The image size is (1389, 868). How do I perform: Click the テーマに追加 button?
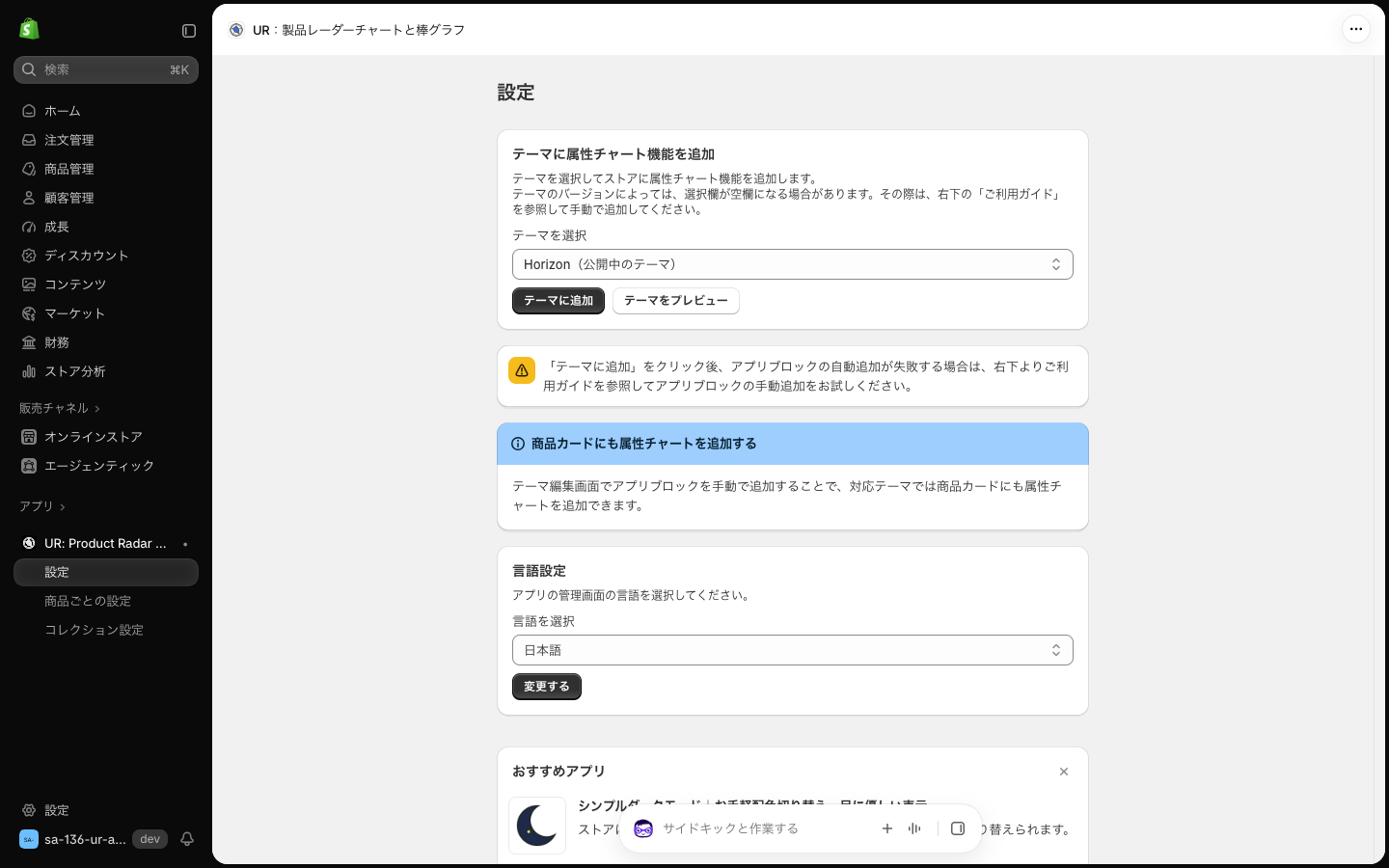(558, 301)
